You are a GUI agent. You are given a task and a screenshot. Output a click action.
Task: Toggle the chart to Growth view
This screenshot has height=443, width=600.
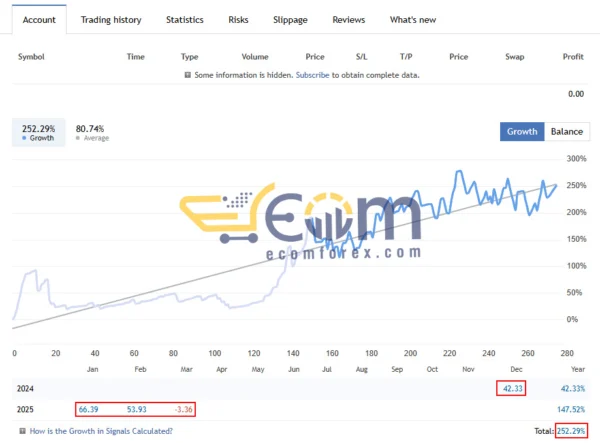[x=522, y=131]
